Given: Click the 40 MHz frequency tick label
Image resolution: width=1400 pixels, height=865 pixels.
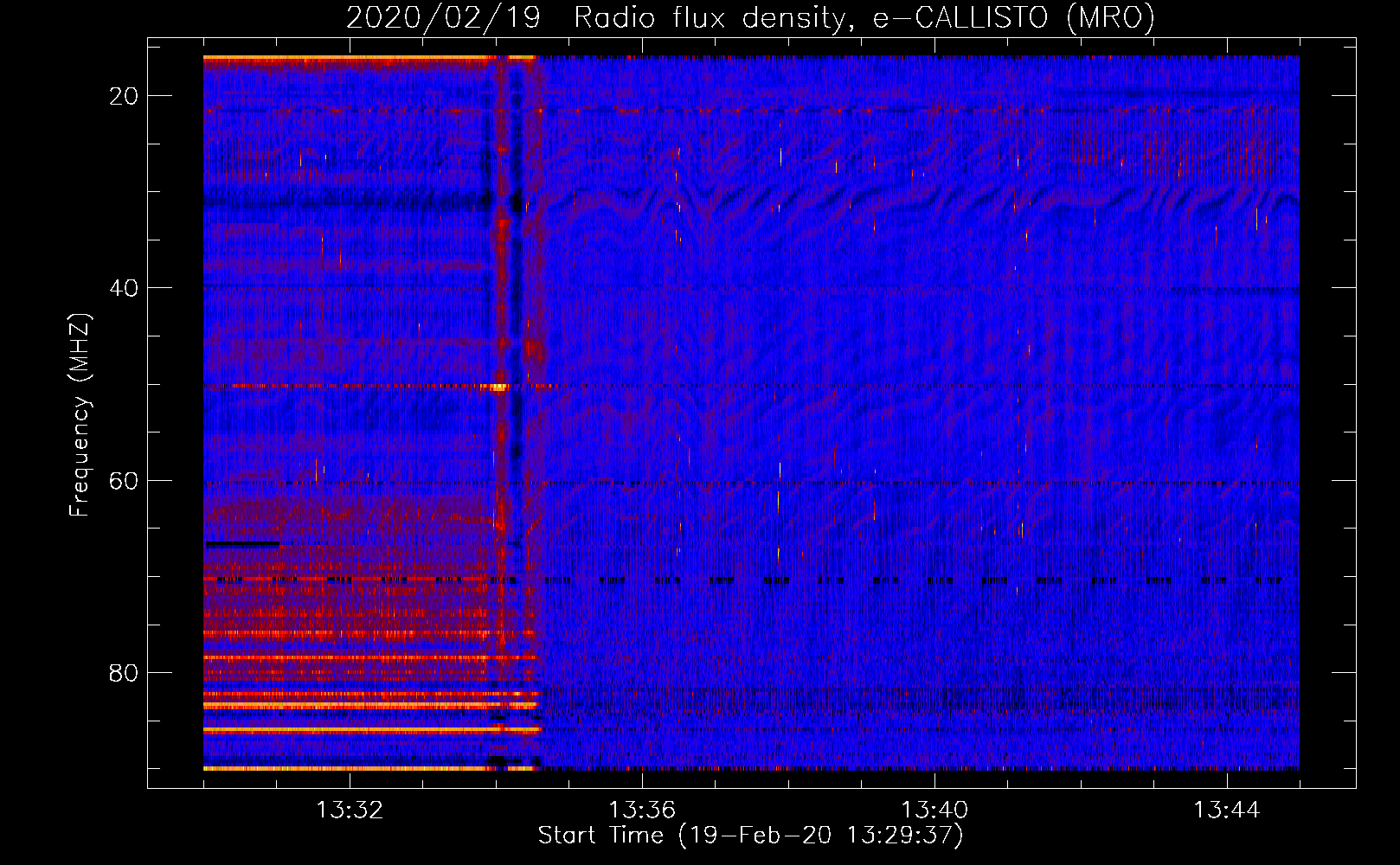Looking at the screenshot, I should [x=124, y=288].
